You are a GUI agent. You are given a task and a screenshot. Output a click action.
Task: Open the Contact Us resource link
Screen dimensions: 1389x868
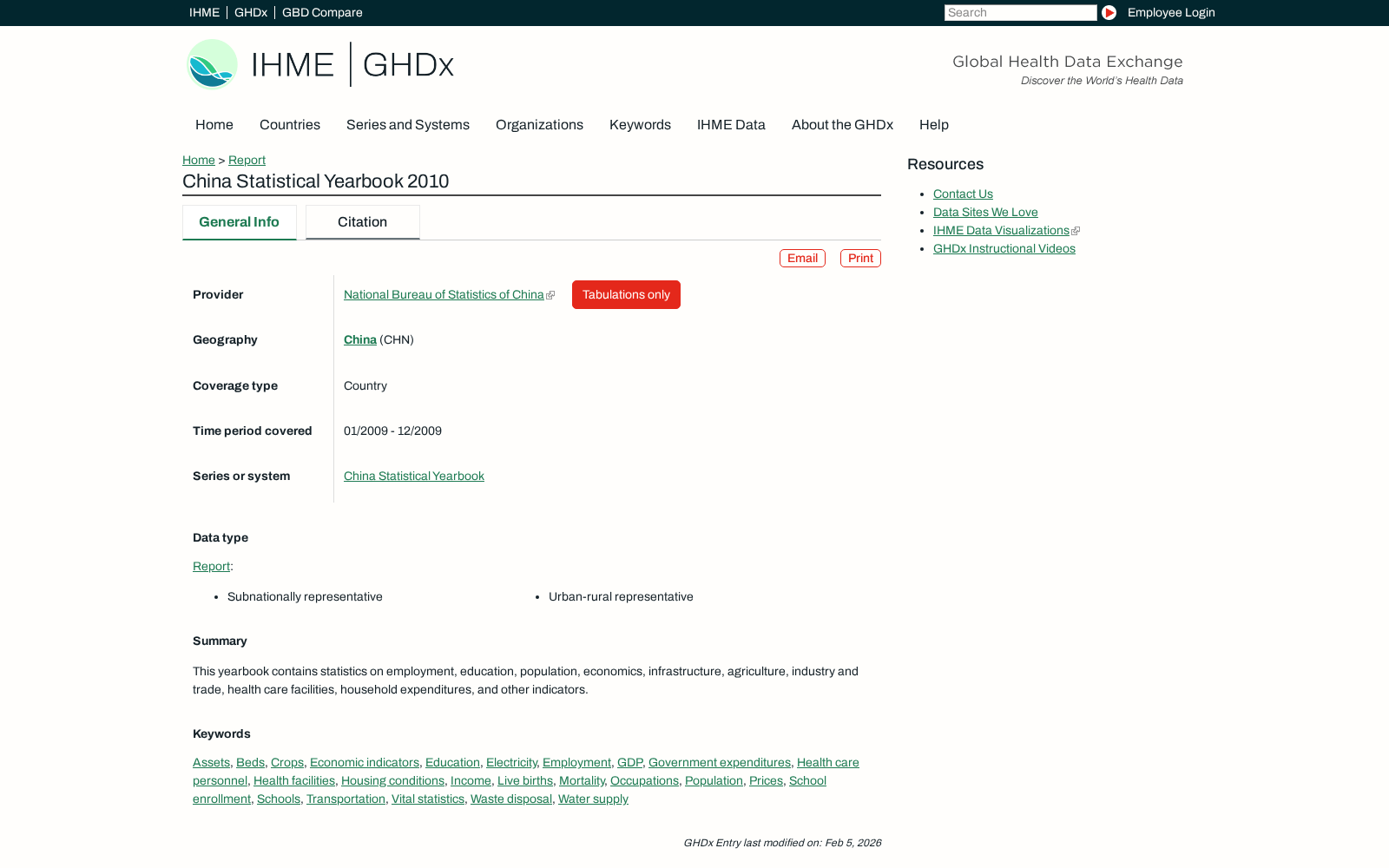coord(963,194)
